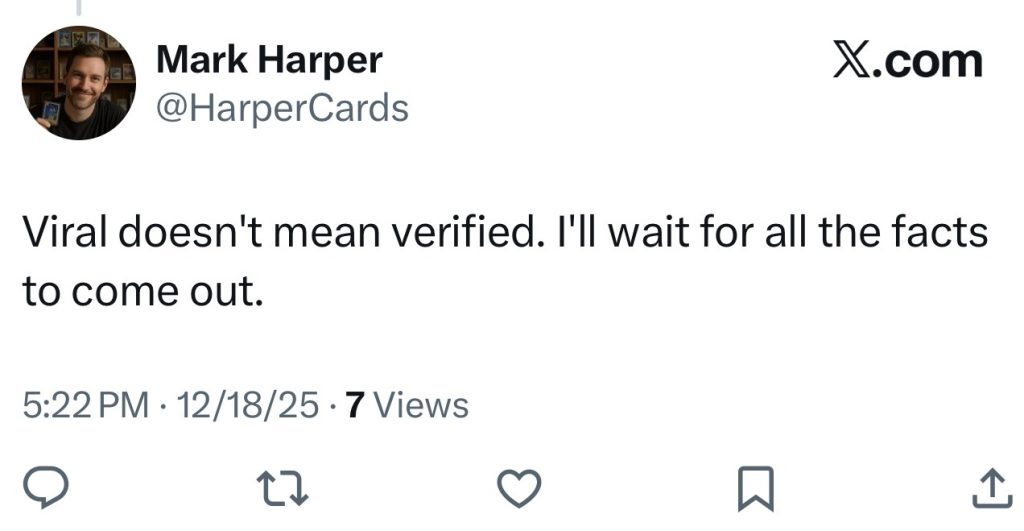Click the reply speech bubble icon
Viewport: 1024px width, 531px height.
[44, 487]
